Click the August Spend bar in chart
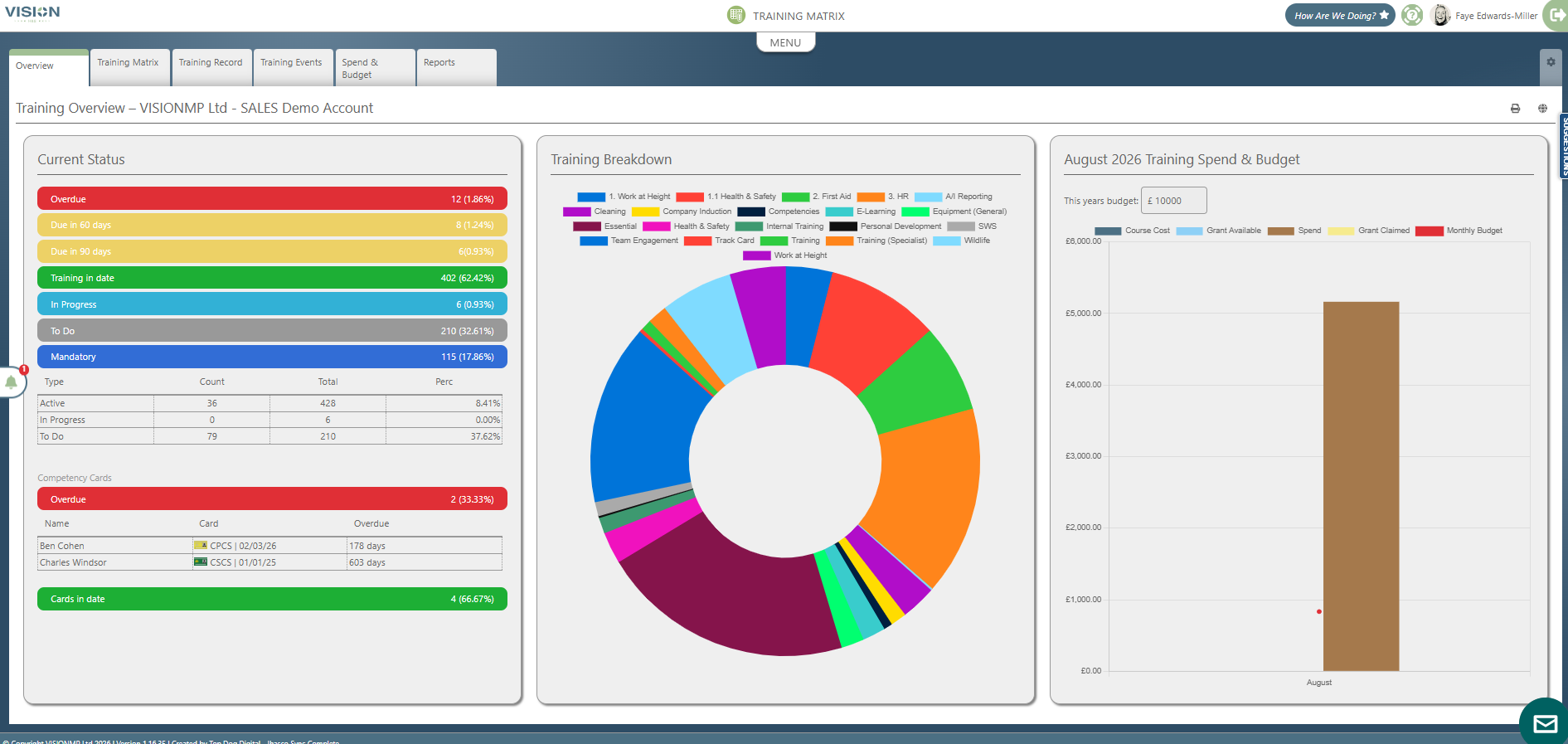Screen dimensions: 1568x744 (1361, 486)
